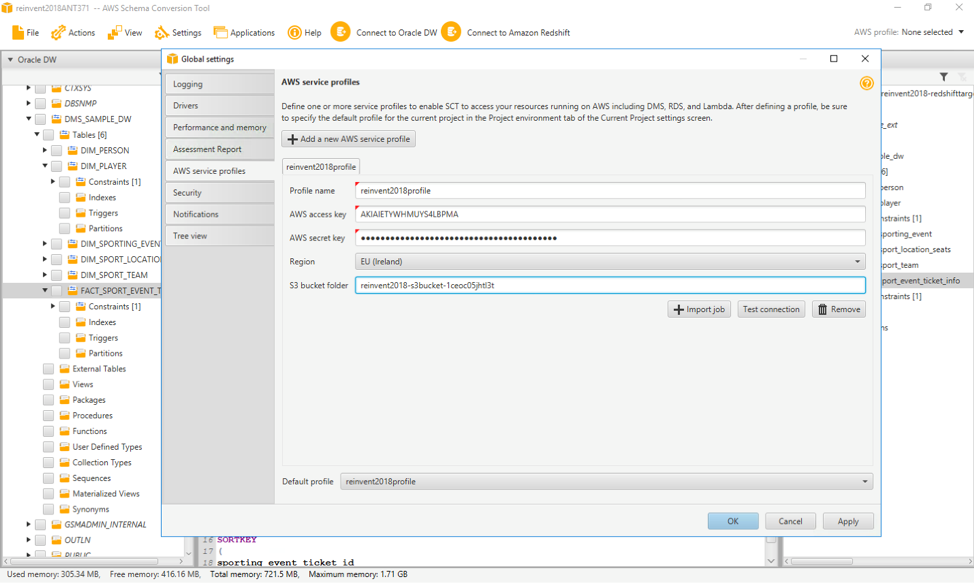Click the View toolbar icon
The width and height of the screenshot is (974, 583).
pyautogui.click(x=114, y=32)
